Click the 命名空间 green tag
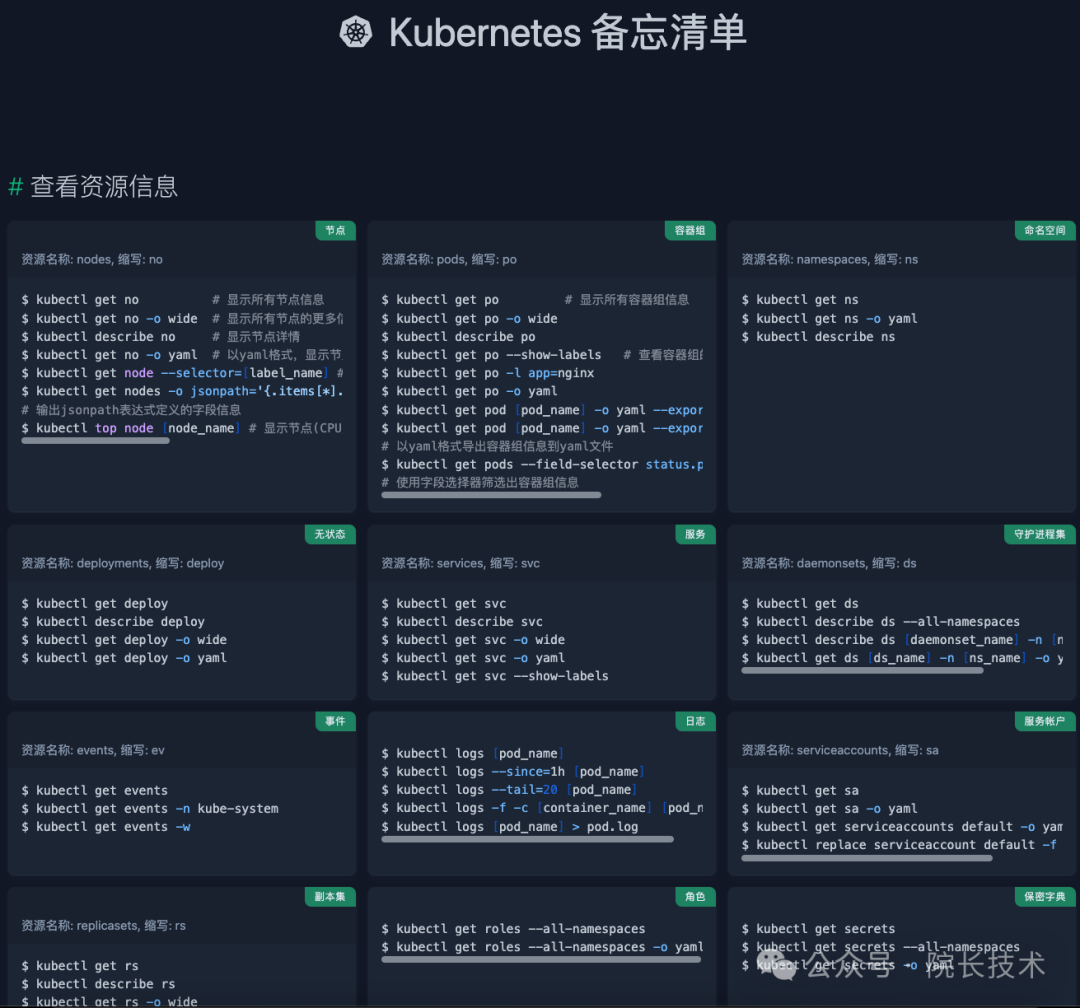 (x=1045, y=230)
